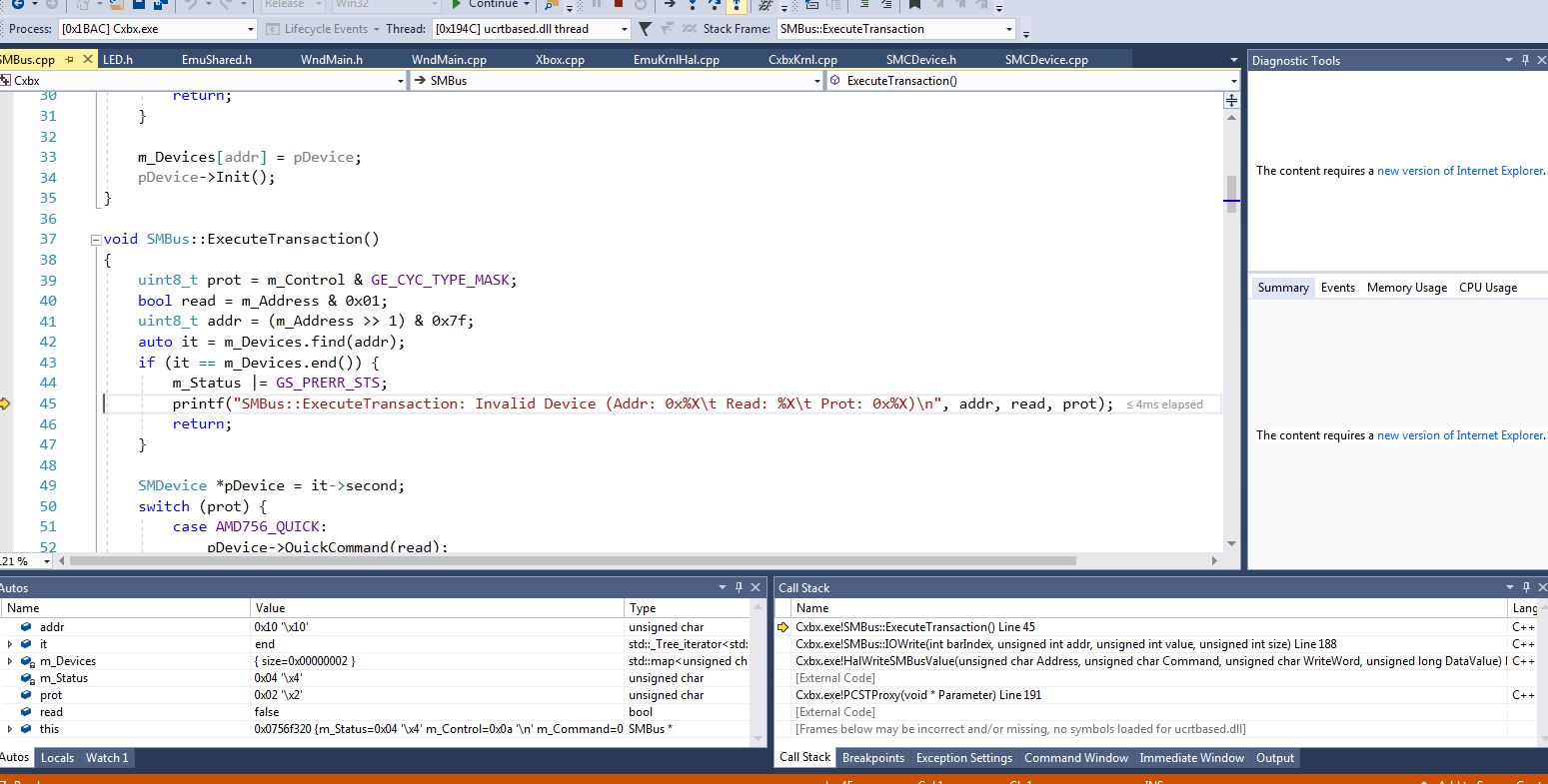Switch to the Watch 1 tab
This screenshot has width=1548, height=784.
(x=107, y=758)
